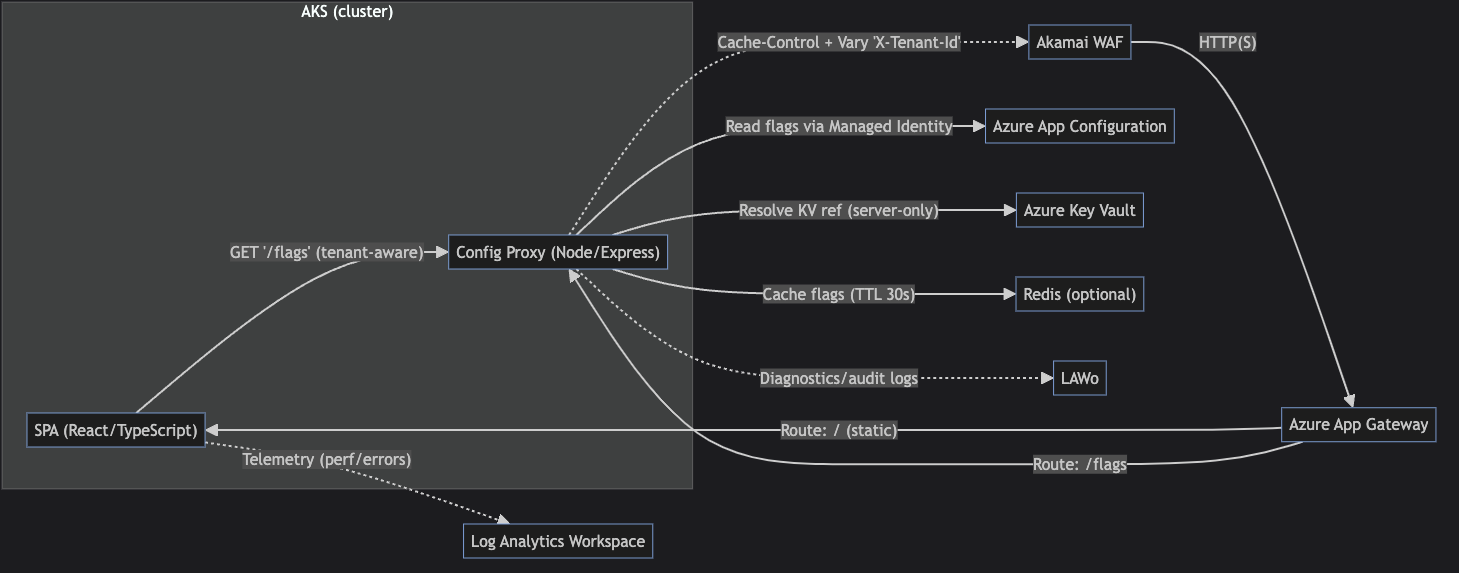
Task: Click the AKS (cluster) group title
Action: (x=347, y=12)
